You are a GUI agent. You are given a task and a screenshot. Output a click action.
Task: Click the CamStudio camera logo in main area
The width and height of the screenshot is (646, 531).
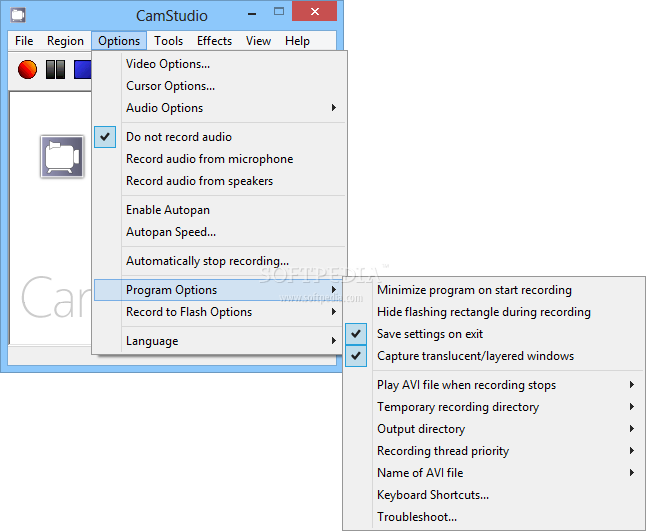pos(62,157)
